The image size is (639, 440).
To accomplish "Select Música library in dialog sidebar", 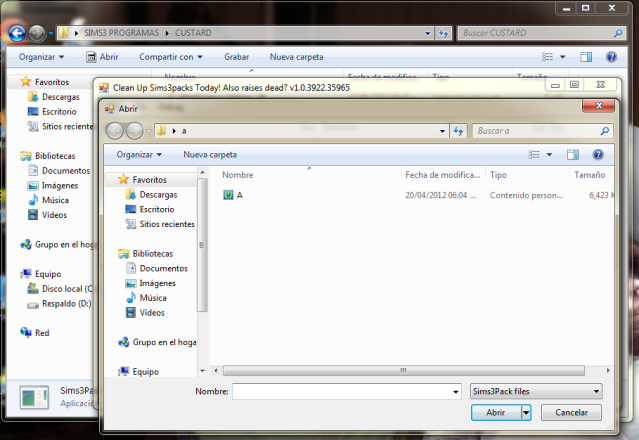I will coord(152,298).
